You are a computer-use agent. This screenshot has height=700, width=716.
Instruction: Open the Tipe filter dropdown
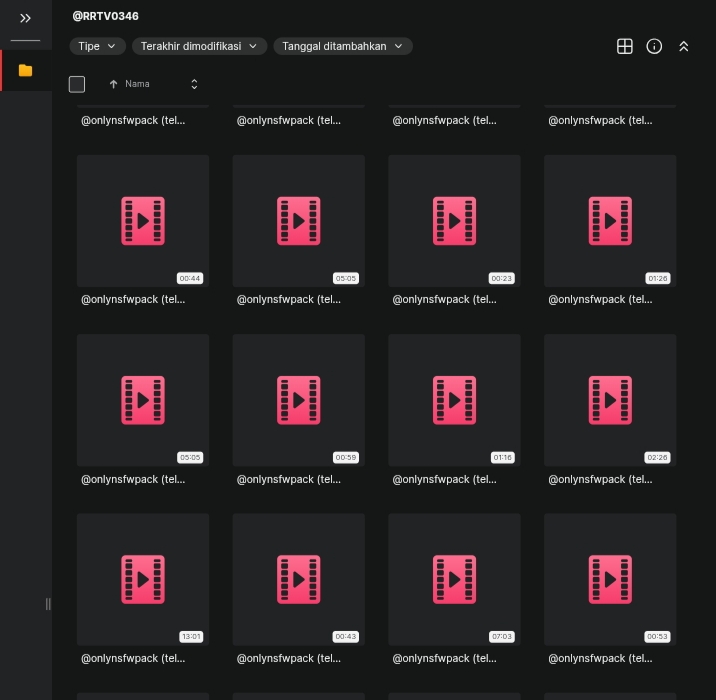[97, 46]
